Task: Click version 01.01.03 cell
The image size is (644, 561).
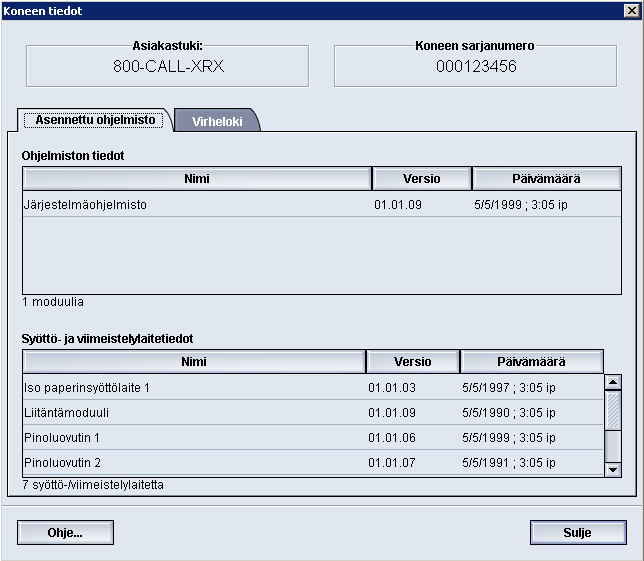Action: (392, 388)
